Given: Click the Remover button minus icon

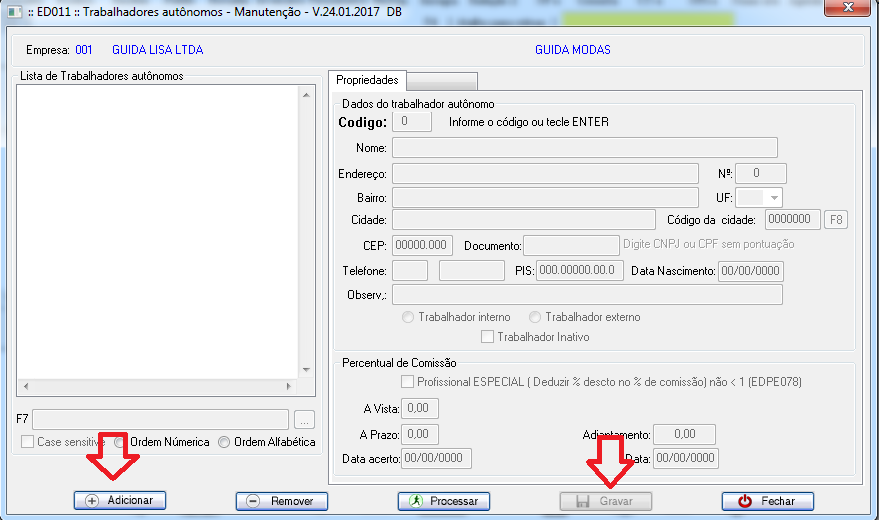Looking at the screenshot, I should (x=254, y=501).
